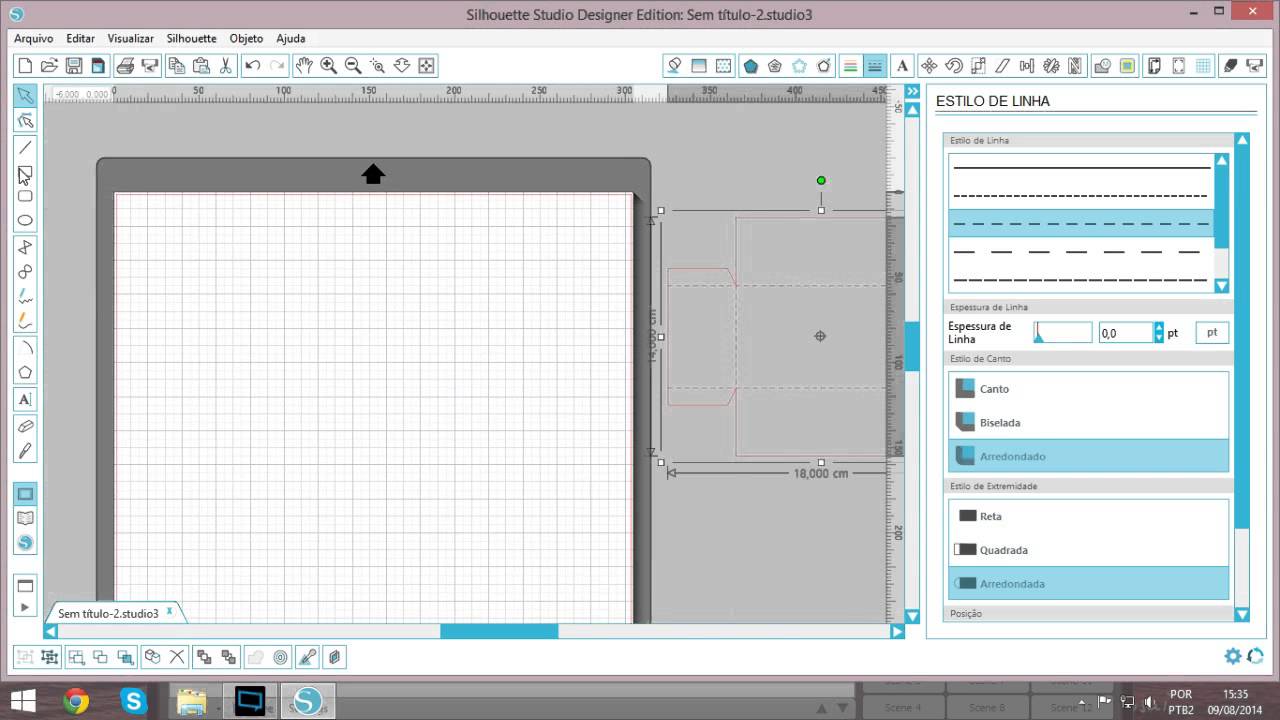Select the Arredondada end cap style
The width and height of the screenshot is (1280, 720).
pos(1088,583)
